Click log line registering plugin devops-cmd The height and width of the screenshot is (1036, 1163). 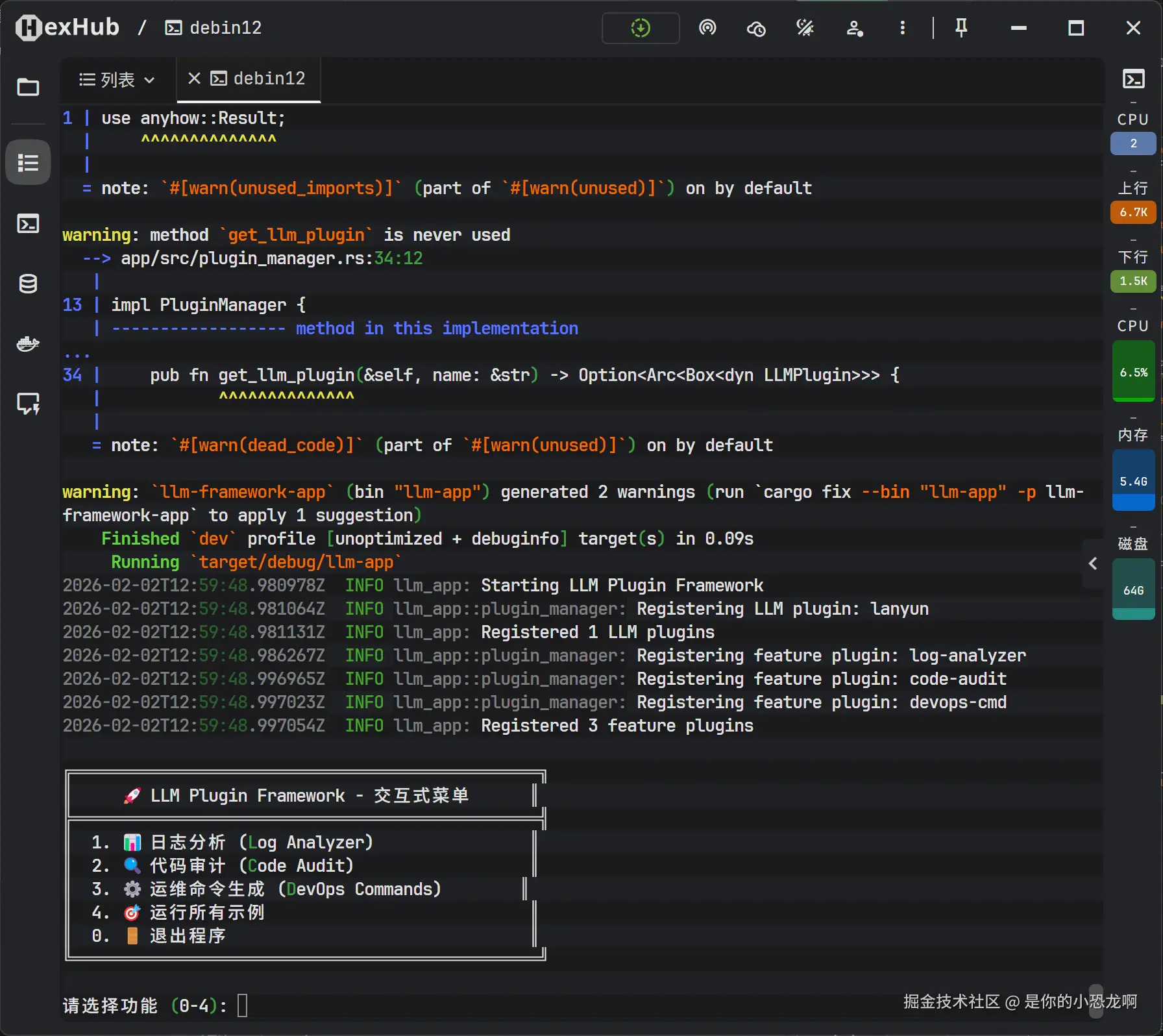coord(535,702)
